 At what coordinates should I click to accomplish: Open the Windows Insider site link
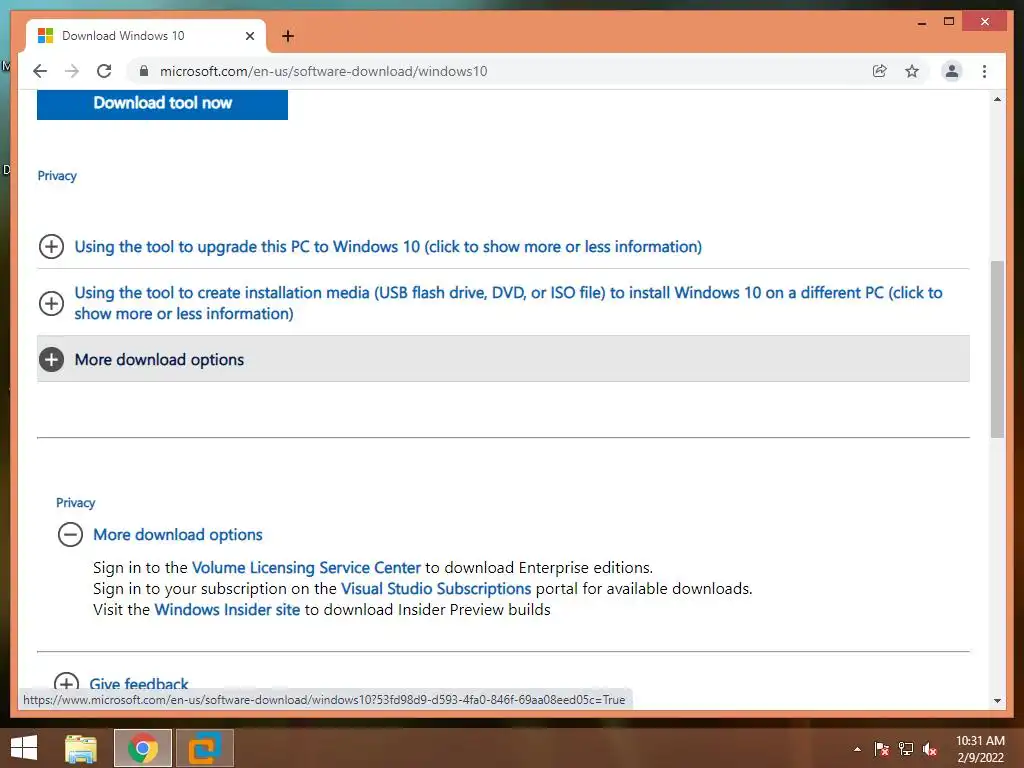(x=227, y=609)
